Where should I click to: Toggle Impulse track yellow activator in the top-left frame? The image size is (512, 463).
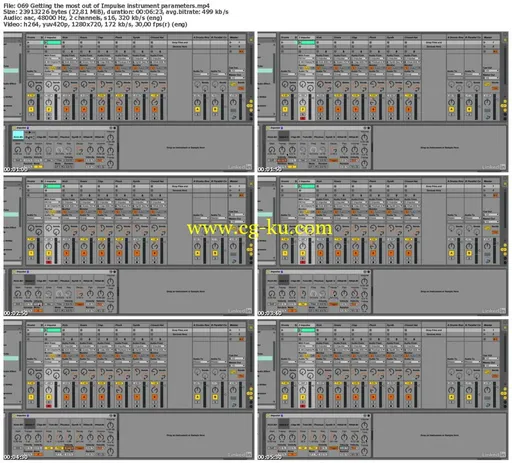49,109
